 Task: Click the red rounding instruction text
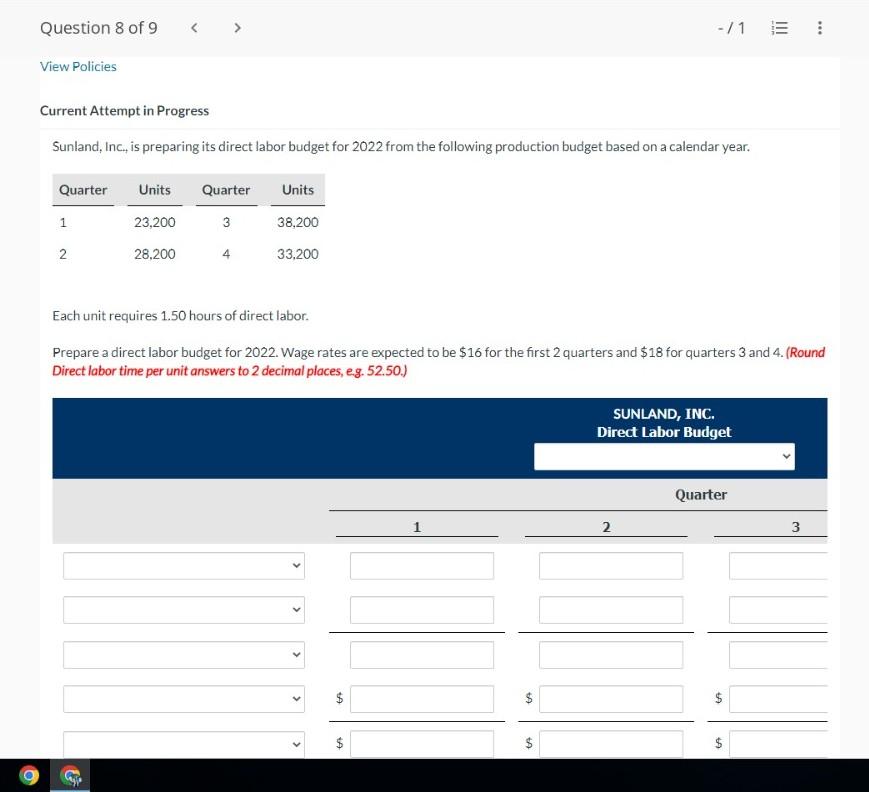click(438, 361)
